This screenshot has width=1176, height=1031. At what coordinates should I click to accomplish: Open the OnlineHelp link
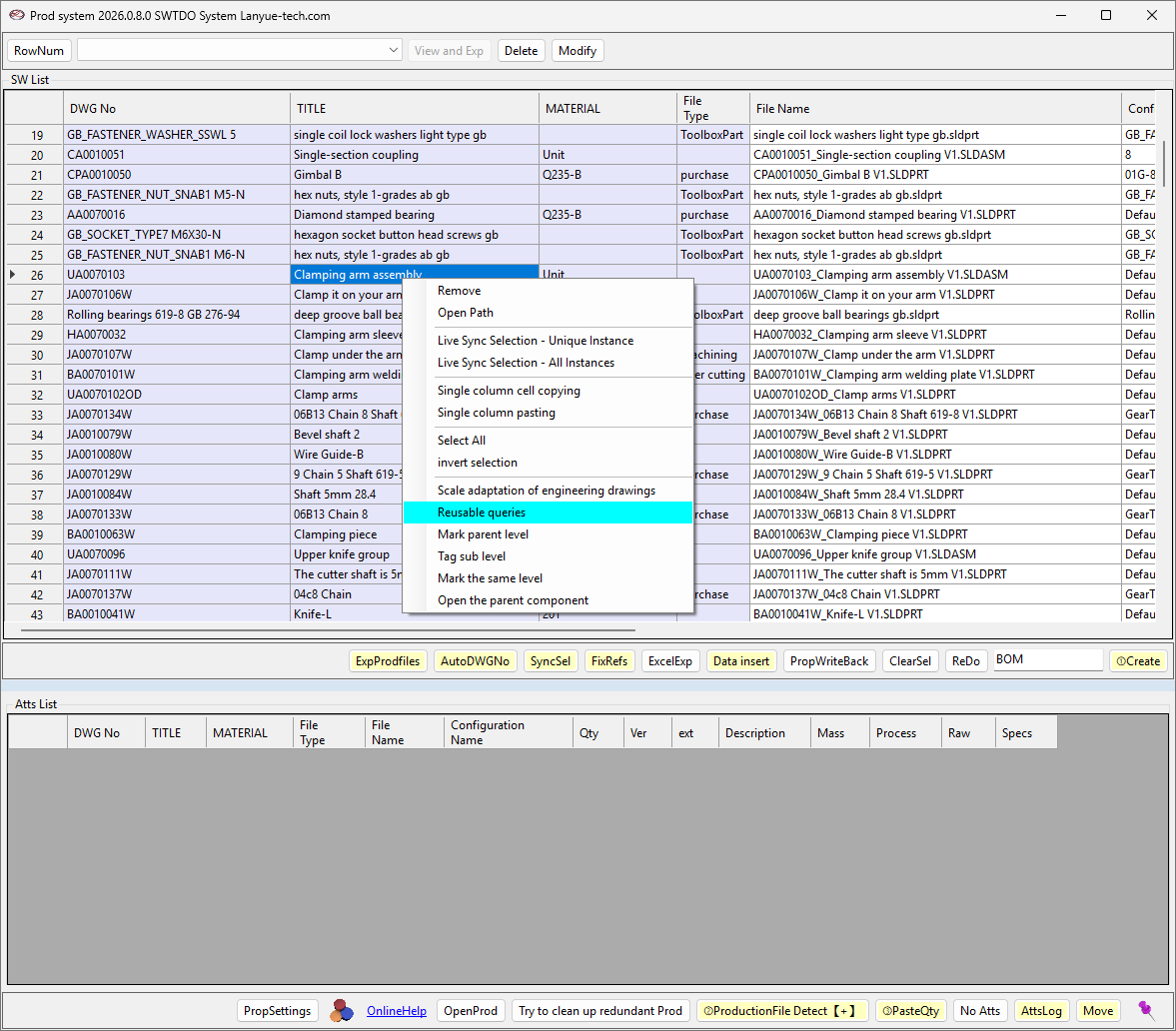397,1011
